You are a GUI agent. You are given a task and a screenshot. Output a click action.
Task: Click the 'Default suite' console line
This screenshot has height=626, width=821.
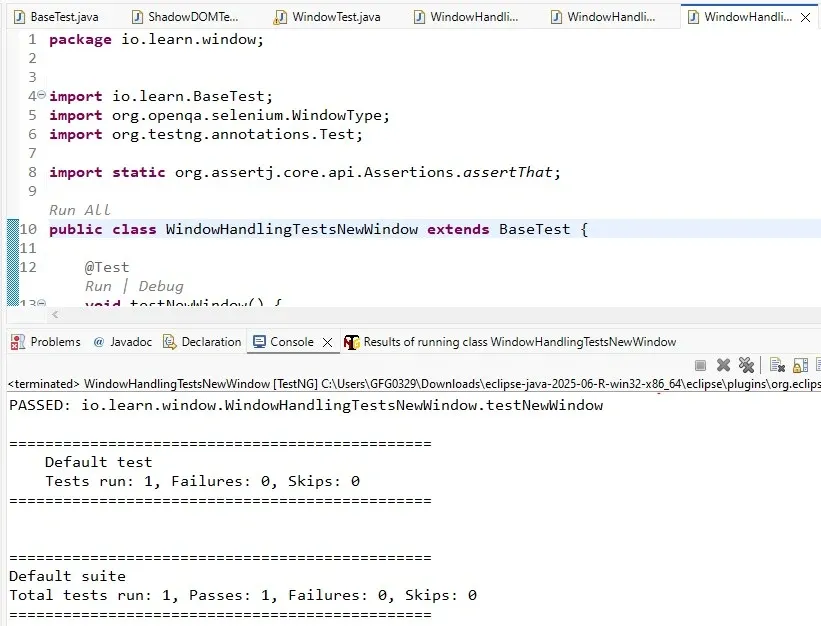pyautogui.click(x=67, y=576)
